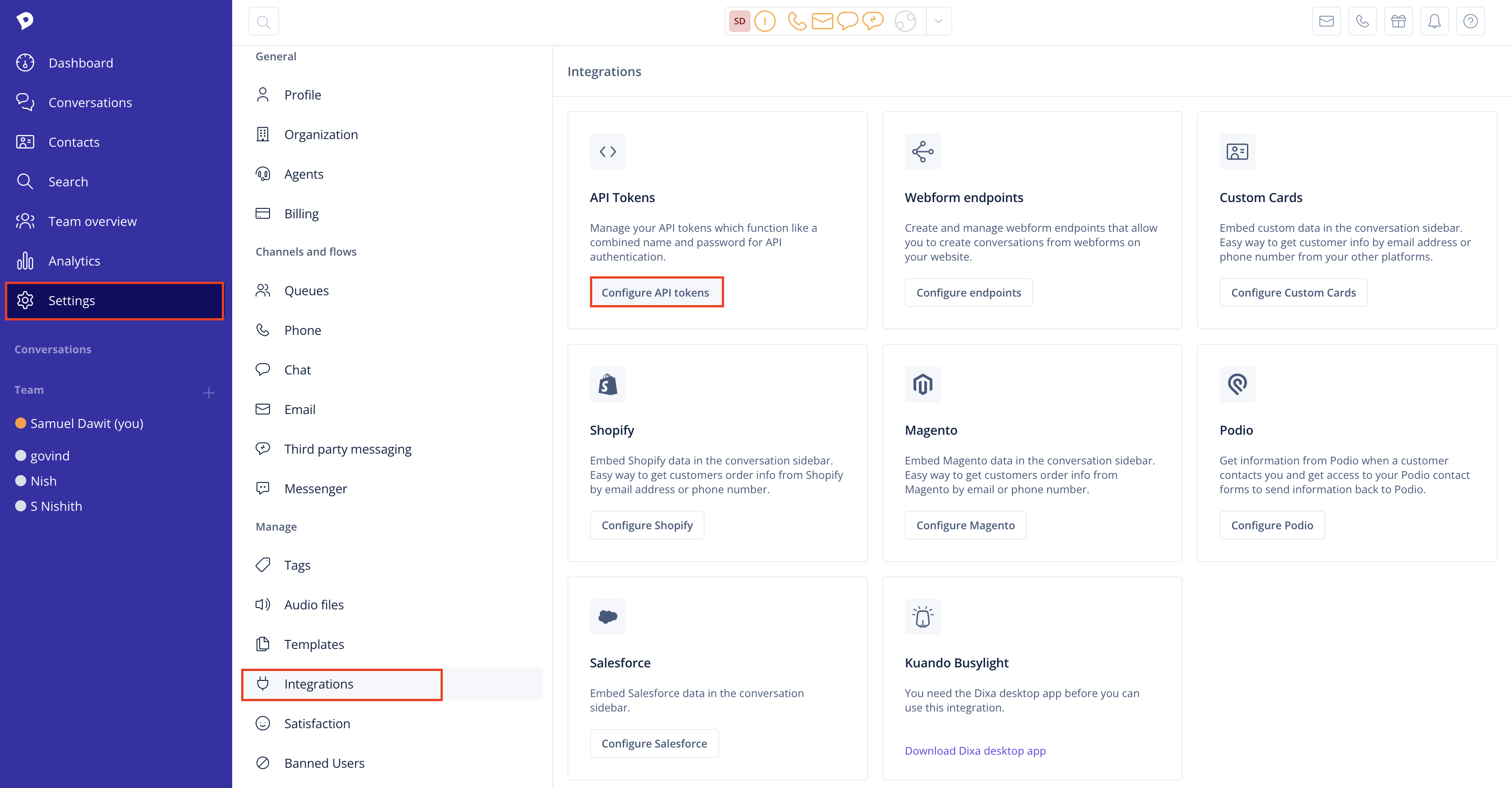
Task: Select the Analytics navigation item
Action: click(74, 260)
